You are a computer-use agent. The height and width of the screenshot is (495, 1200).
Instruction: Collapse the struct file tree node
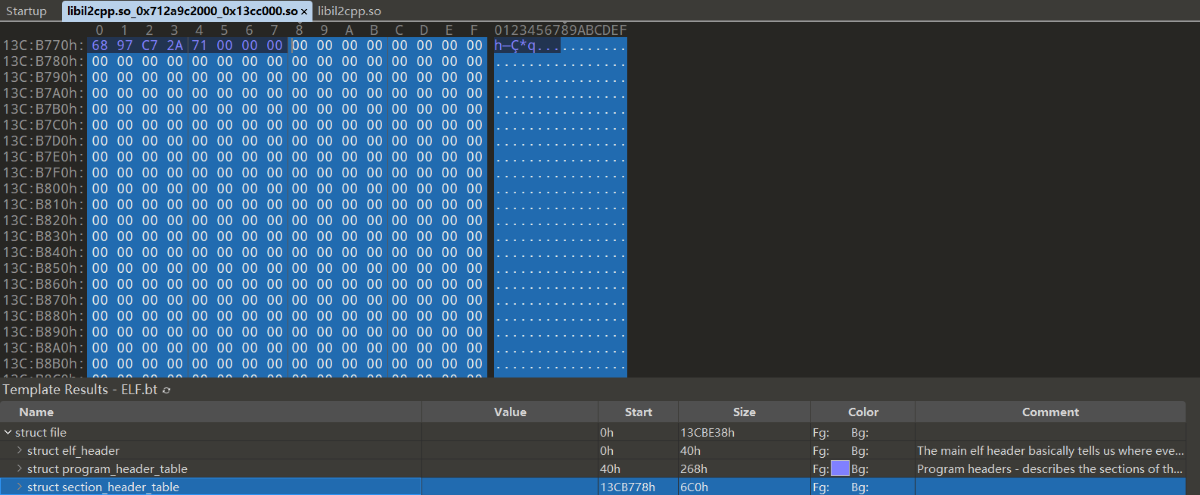click(8, 433)
